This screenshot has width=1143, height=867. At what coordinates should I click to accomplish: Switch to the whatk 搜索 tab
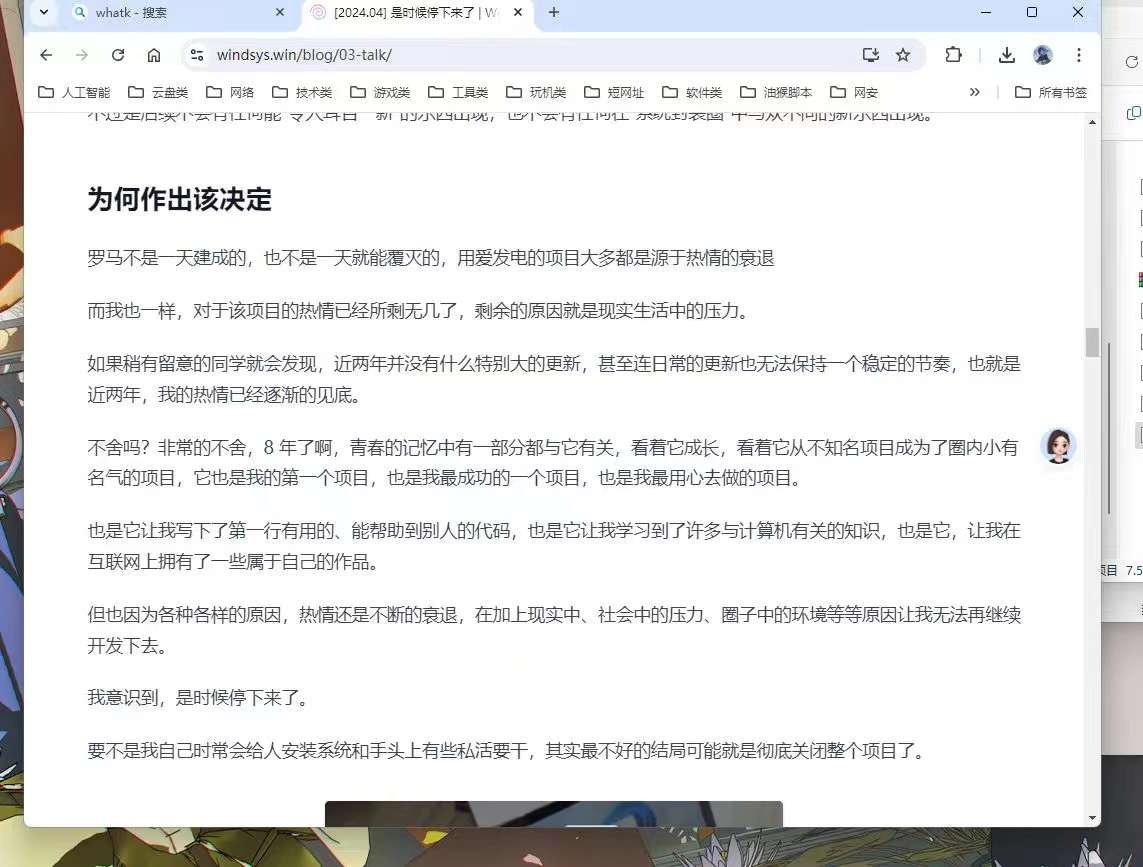point(170,13)
